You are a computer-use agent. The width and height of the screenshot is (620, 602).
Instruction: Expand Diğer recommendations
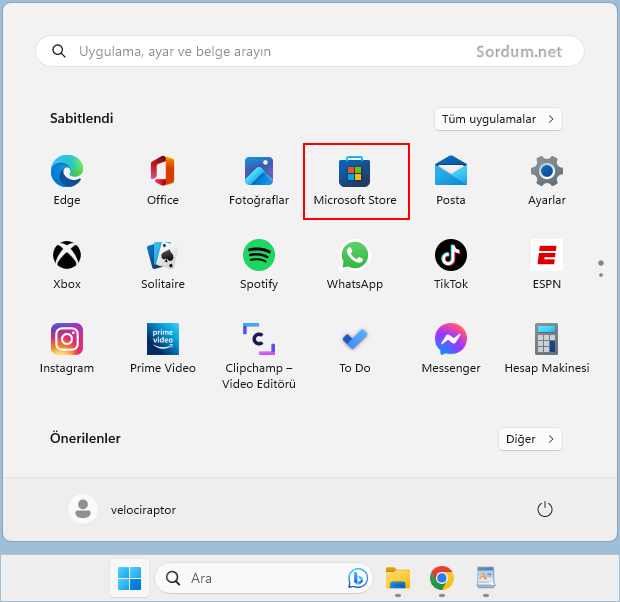(x=530, y=439)
